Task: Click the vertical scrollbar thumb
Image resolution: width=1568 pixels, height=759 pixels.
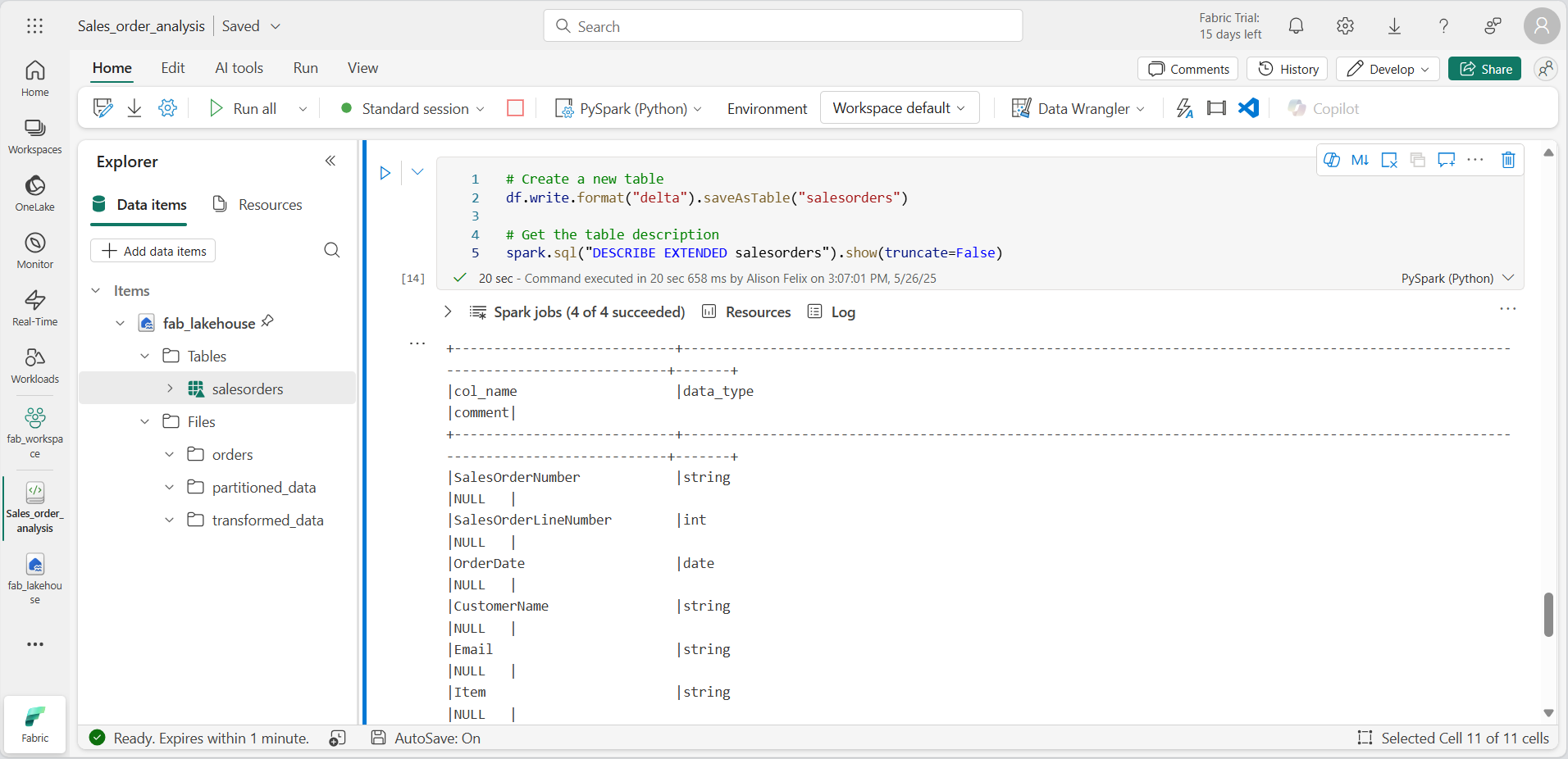Action: coord(1548,615)
